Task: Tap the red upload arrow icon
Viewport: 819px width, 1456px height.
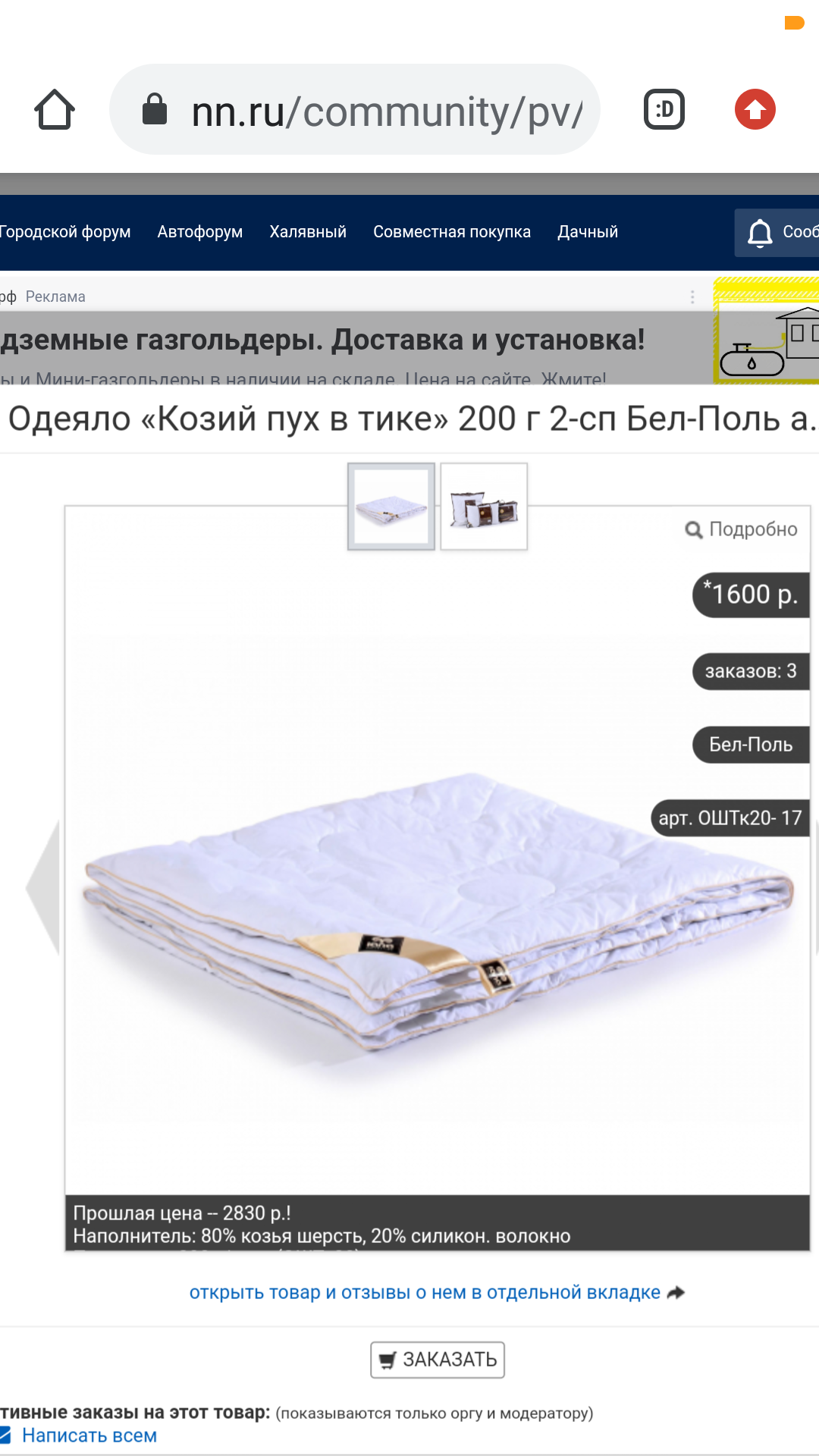Action: click(x=755, y=109)
